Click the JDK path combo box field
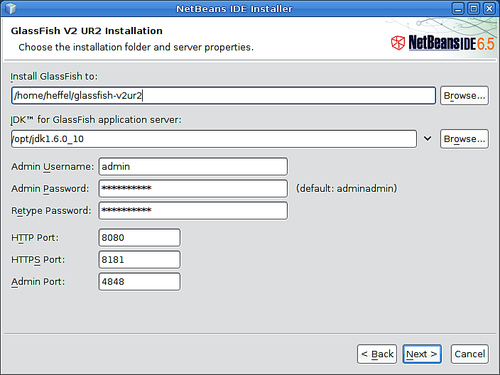Viewport: 500px width, 375px height. tap(214, 139)
